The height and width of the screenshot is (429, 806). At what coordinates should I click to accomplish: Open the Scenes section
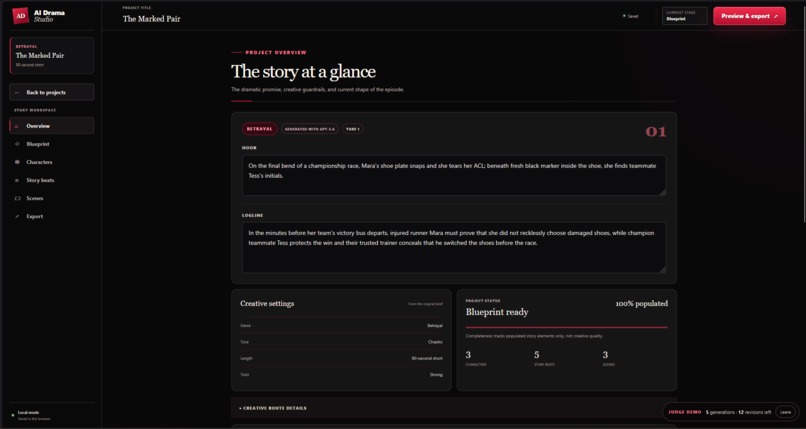click(51, 198)
